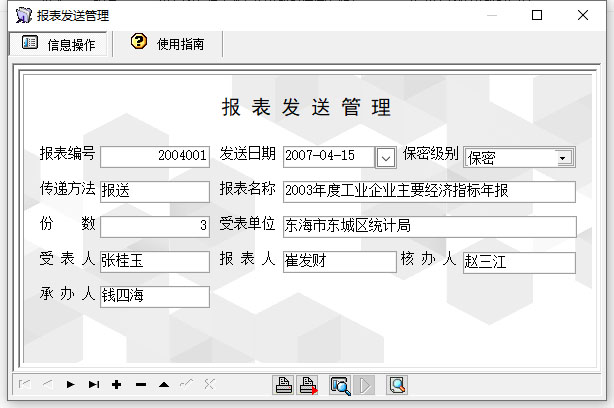Expand the 保密级别 combo box arrow
The image size is (614, 408).
(x=563, y=158)
